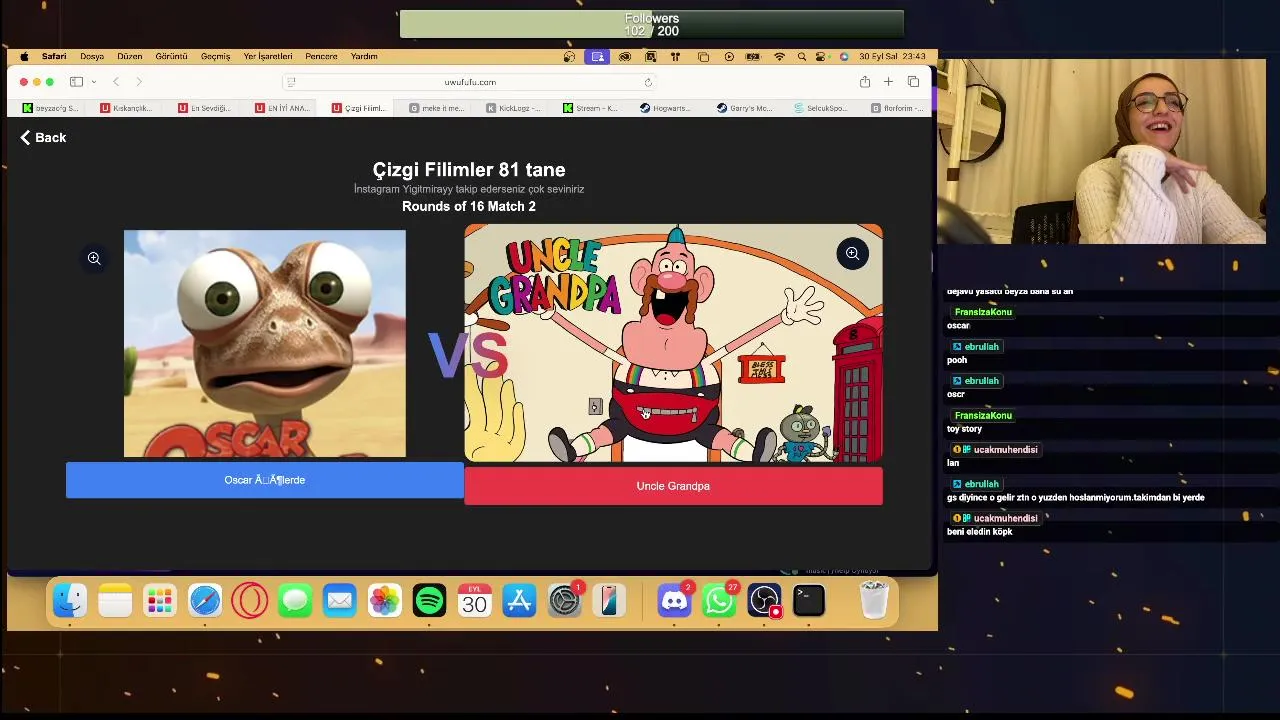This screenshot has height=720, width=1280.
Task: Switch to the EN İYİ ANA tab
Action: [x=282, y=108]
